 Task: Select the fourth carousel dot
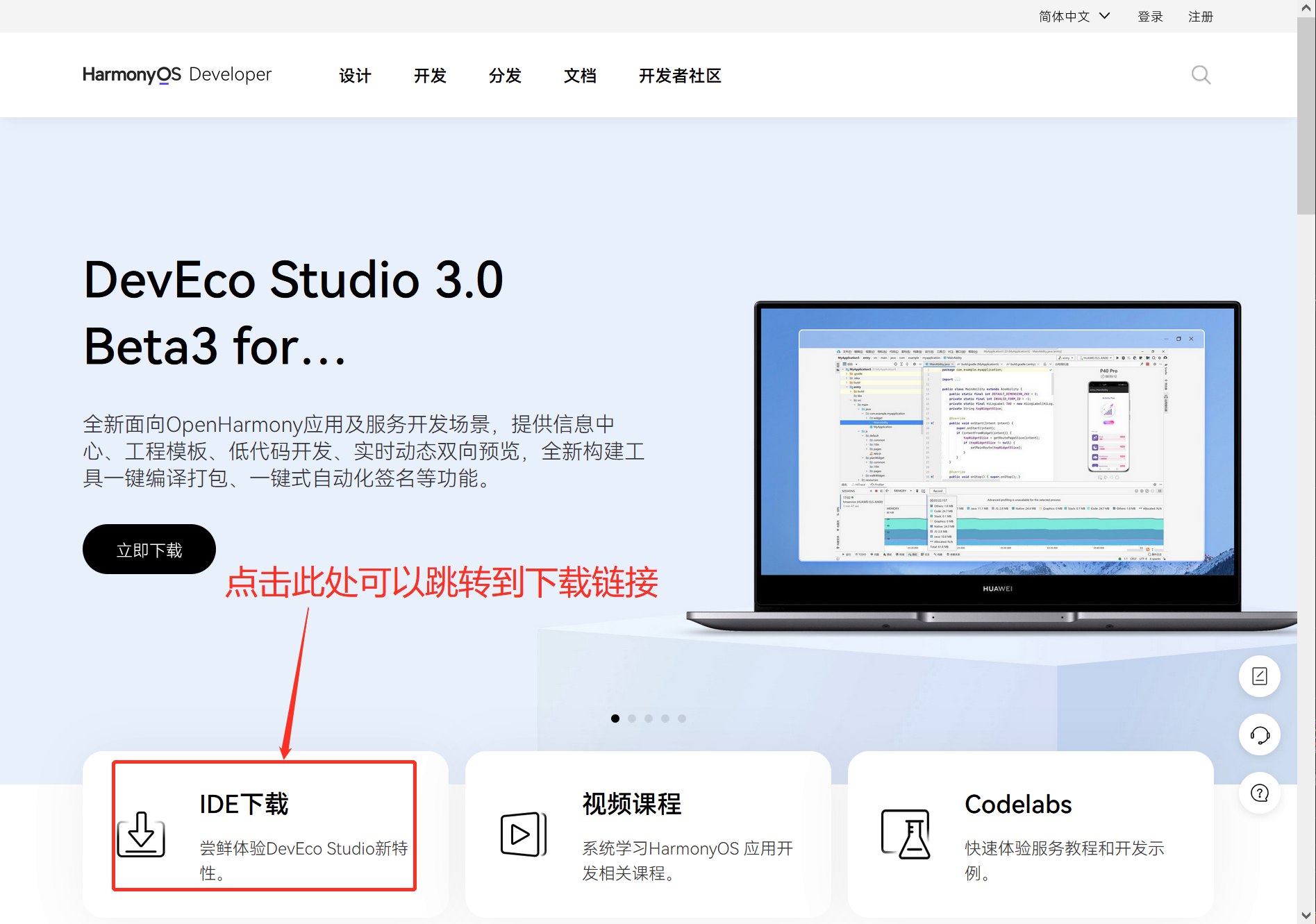665,719
